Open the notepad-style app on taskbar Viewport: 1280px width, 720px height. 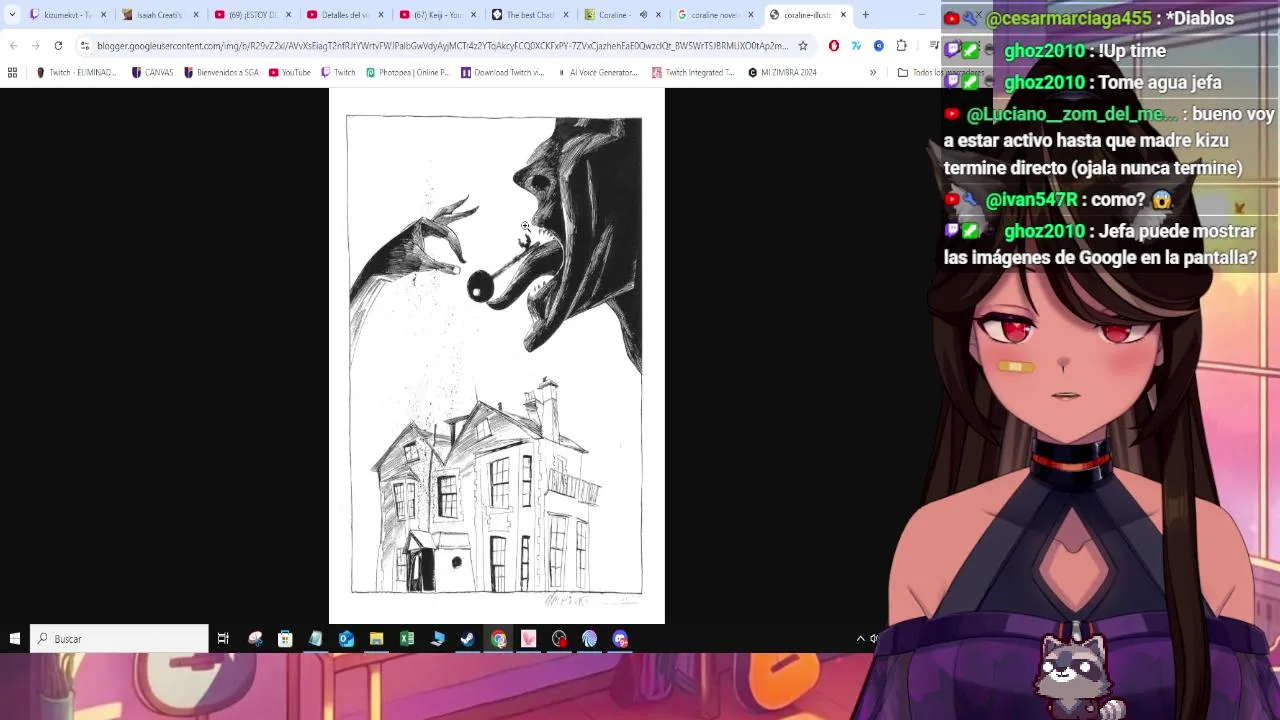coord(316,639)
